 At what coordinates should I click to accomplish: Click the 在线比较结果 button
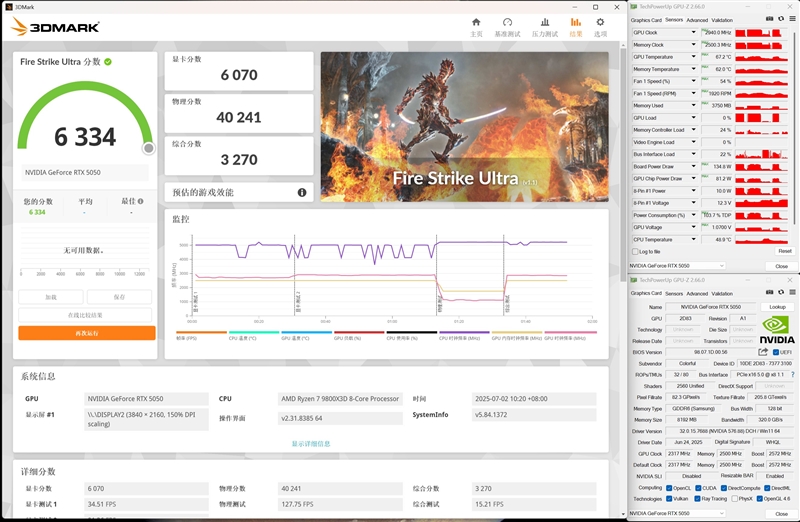coord(85,315)
